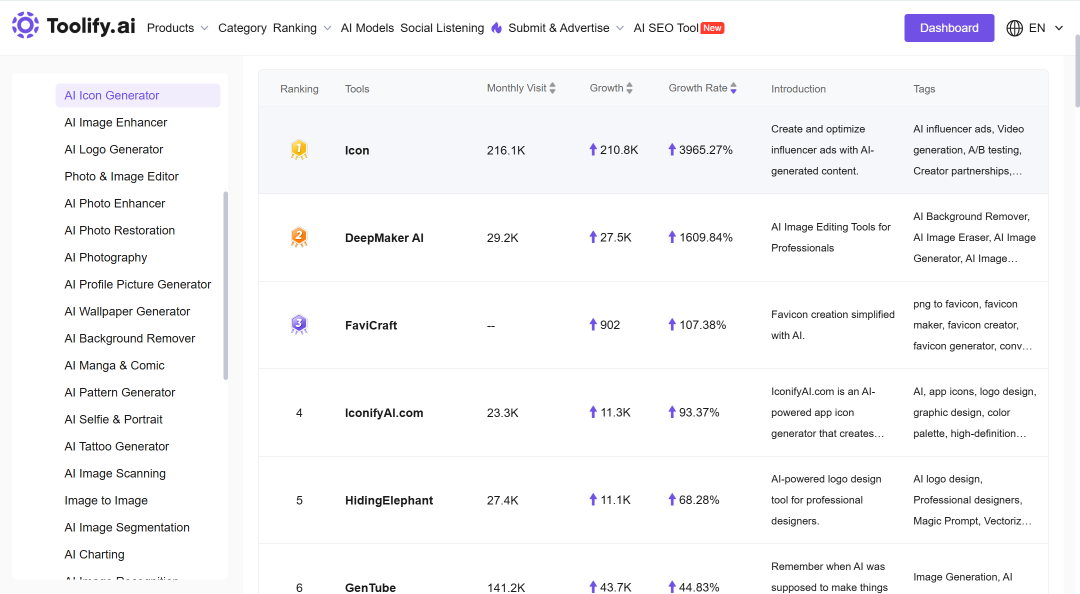The height and width of the screenshot is (594, 1080).
Task: Go to Social Listening page
Action: (442, 28)
